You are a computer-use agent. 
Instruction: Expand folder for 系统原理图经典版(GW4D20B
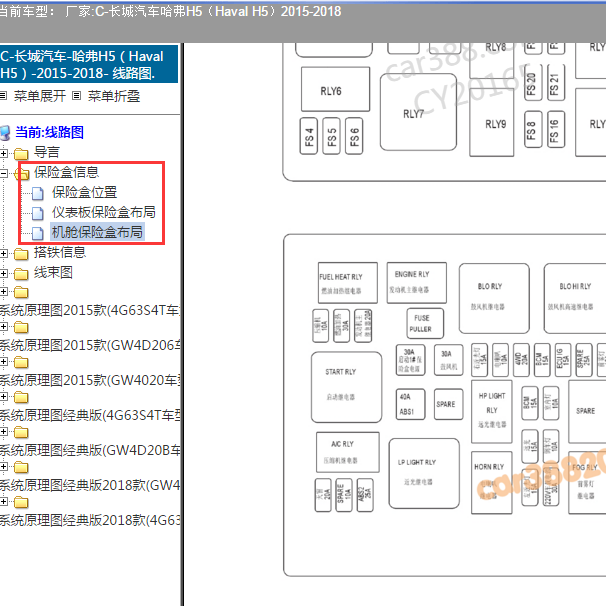click(x=3, y=431)
